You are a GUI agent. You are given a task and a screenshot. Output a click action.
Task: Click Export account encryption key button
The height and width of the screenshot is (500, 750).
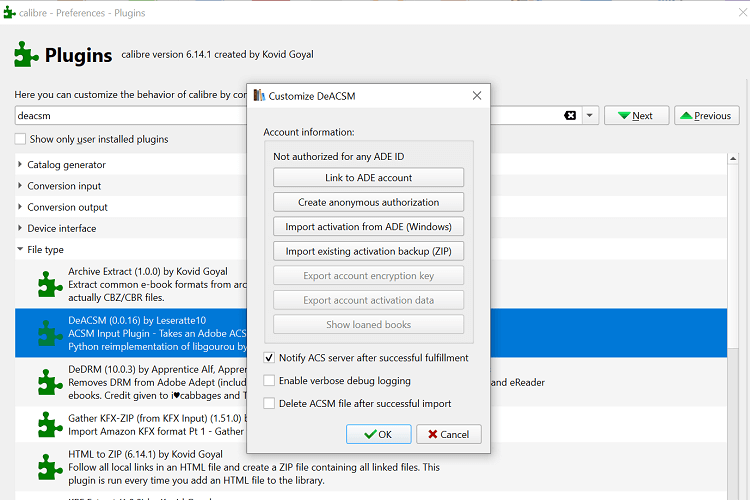tap(368, 276)
